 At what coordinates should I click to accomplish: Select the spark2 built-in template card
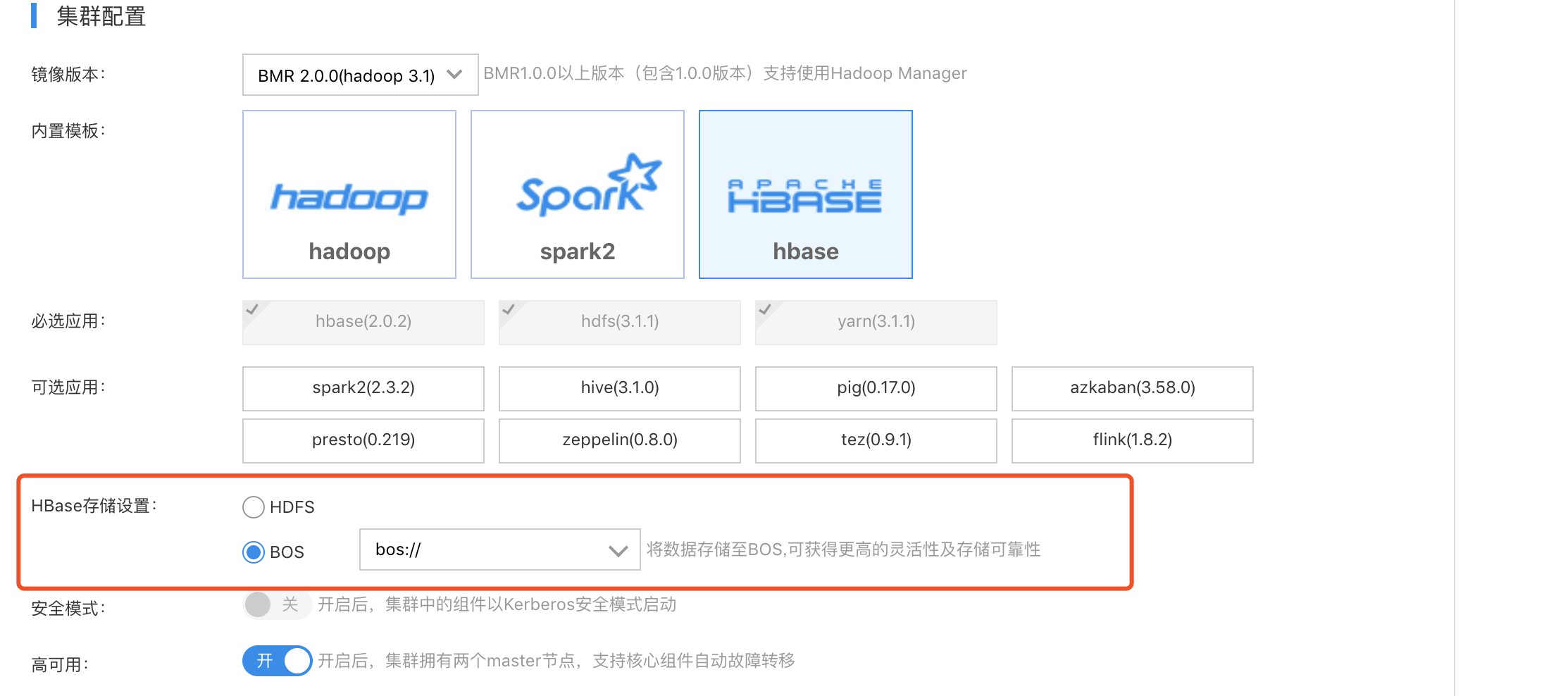[578, 194]
